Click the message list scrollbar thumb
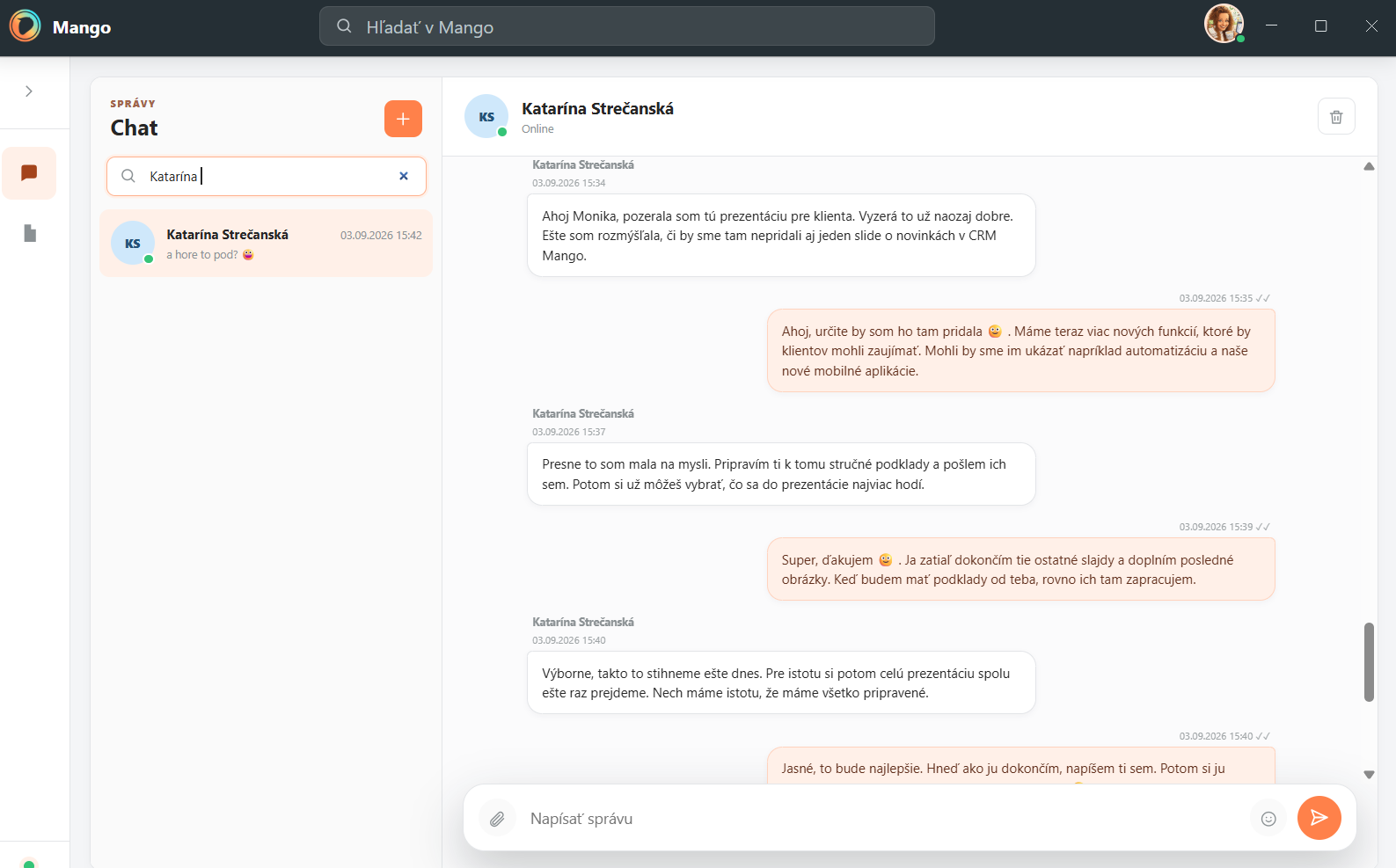Screen dimensions: 1396x868 [x=1369, y=662]
